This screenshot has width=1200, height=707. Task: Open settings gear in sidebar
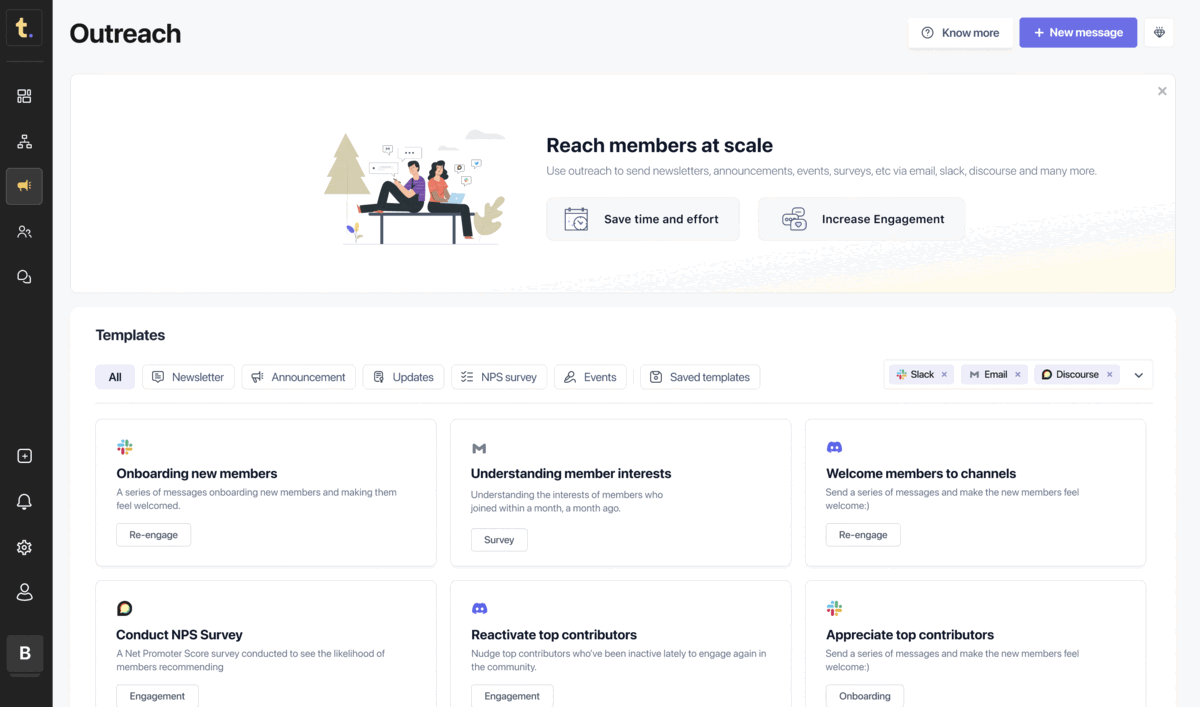(24, 547)
